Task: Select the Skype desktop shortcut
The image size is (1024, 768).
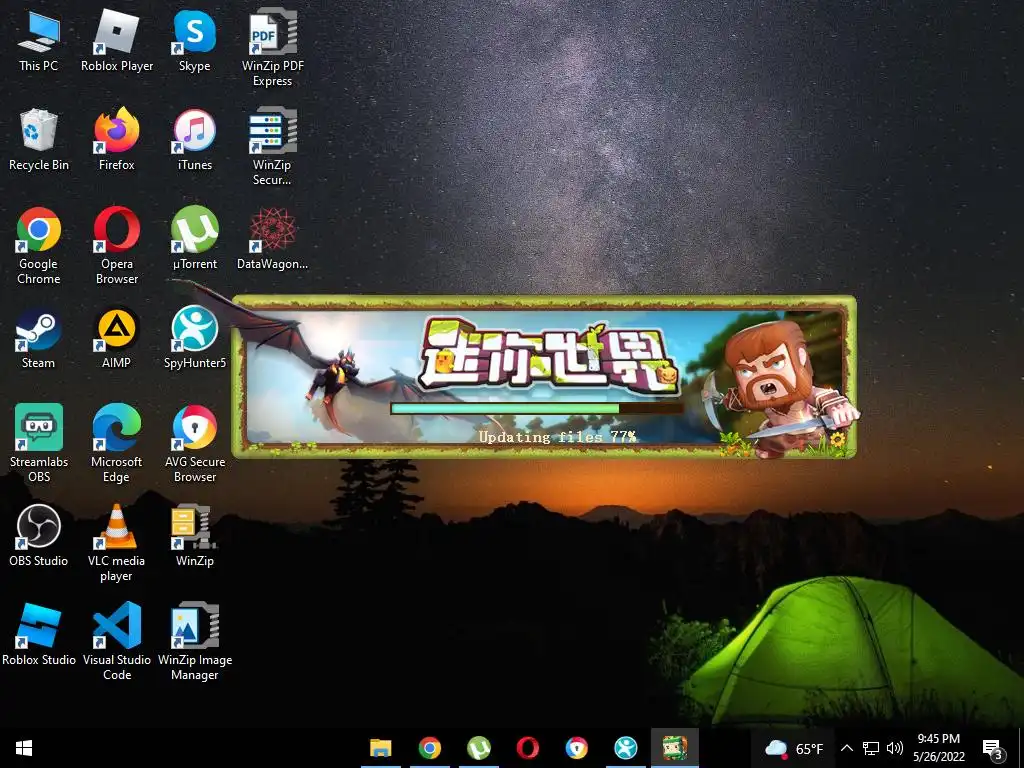Action: tap(195, 41)
